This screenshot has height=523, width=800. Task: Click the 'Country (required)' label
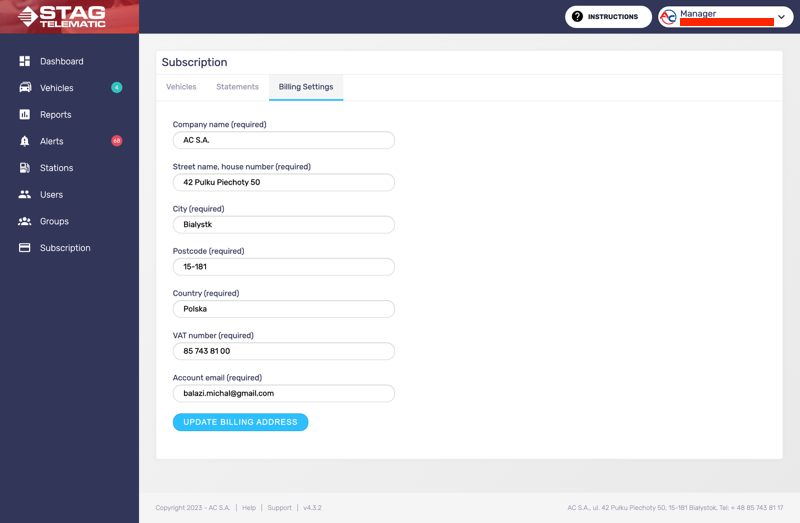(x=206, y=293)
